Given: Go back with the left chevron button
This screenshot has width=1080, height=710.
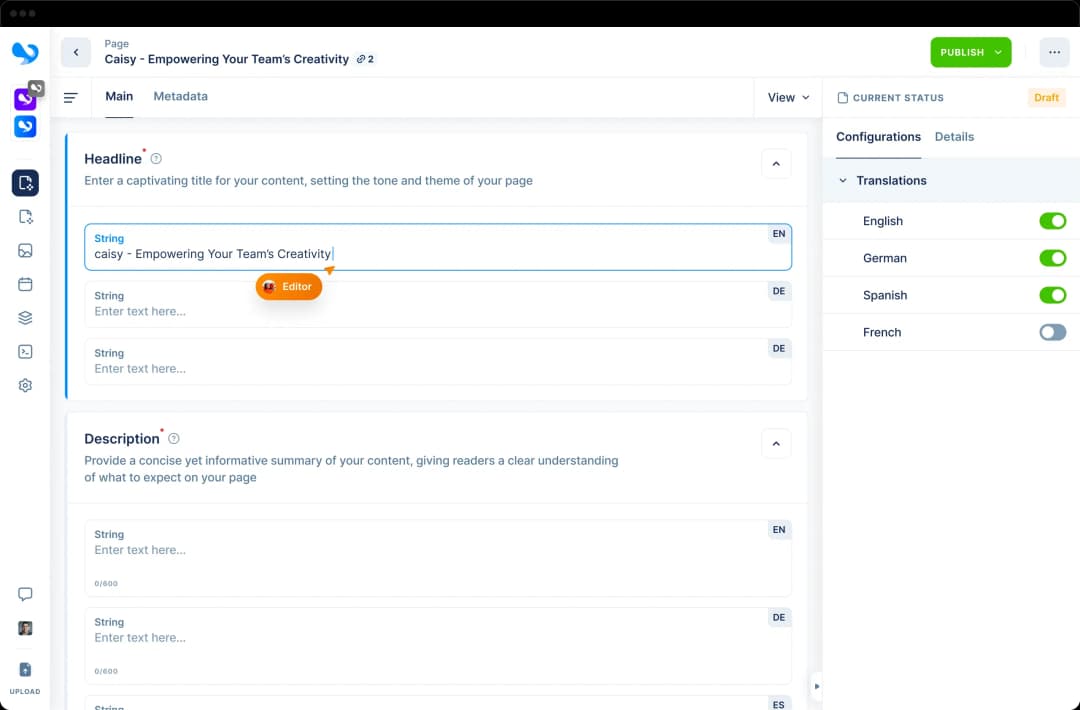Looking at the screenshot, I should [76, 52].
